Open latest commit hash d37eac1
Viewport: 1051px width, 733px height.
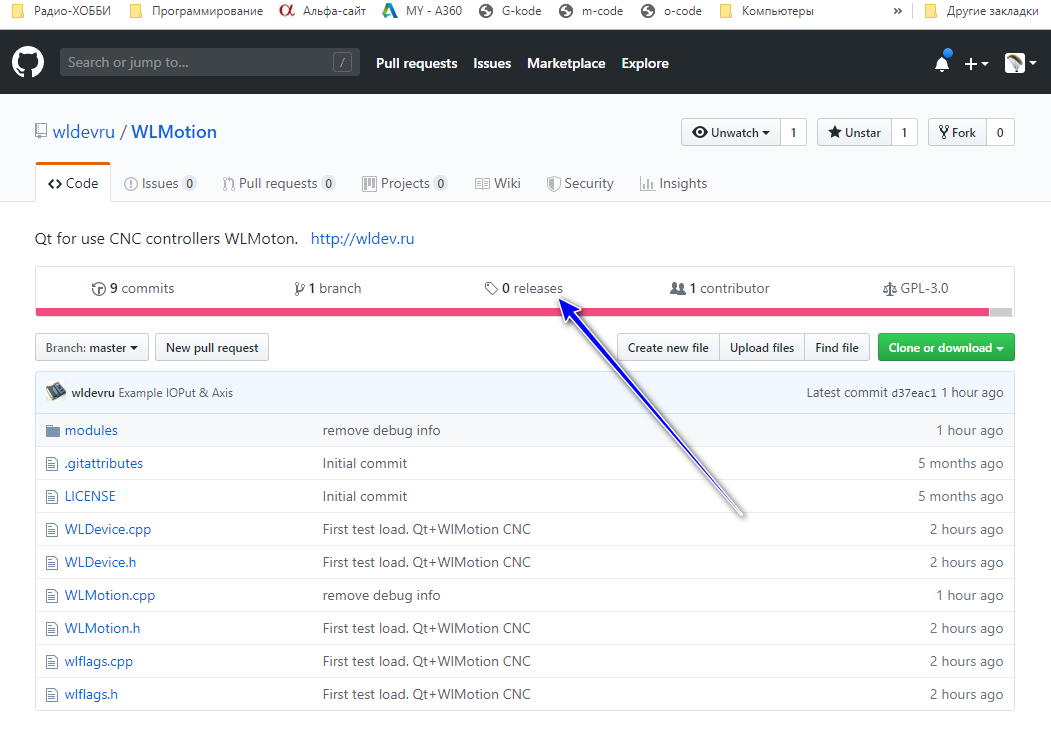(x=914, y=393)
